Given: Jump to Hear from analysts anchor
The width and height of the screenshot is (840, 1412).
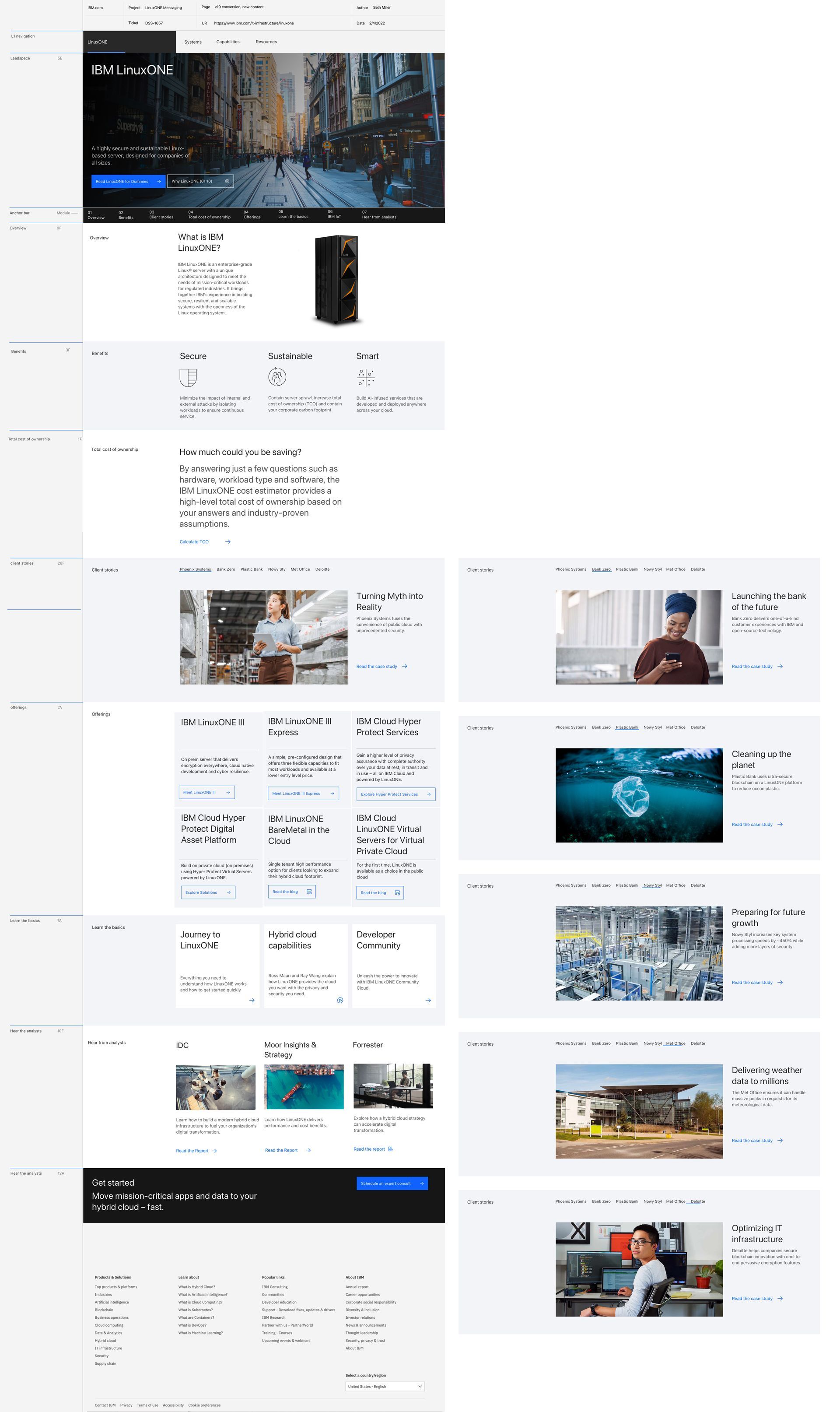Looking at the screenshot, I should point(379,214).
